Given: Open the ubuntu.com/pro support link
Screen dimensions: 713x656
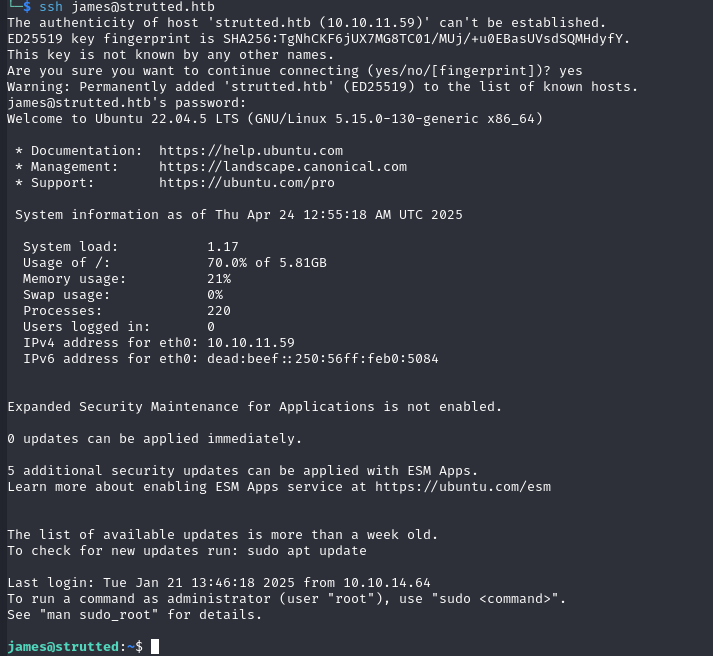Looking at the screenshot, I should (x=247, y=183).
